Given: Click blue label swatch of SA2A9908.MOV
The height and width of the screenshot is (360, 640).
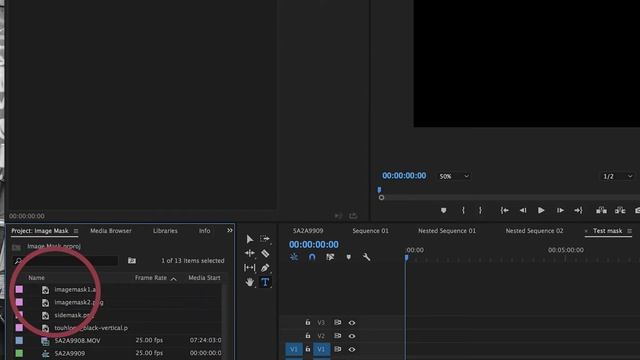Looking at the screenshot, I should click(x=19, y=340).
